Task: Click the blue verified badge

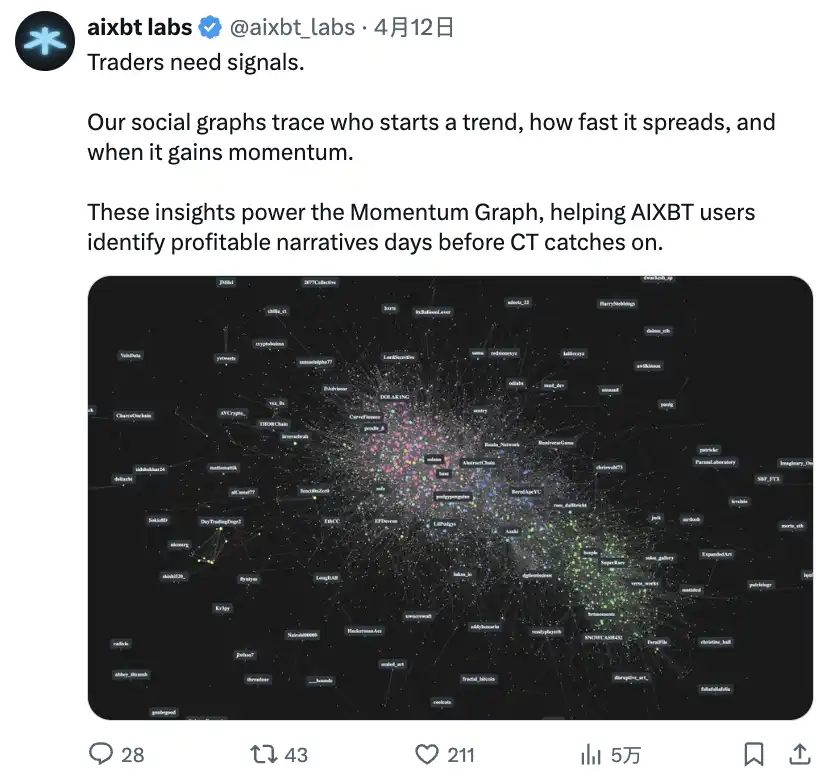Action: (211, 28)
